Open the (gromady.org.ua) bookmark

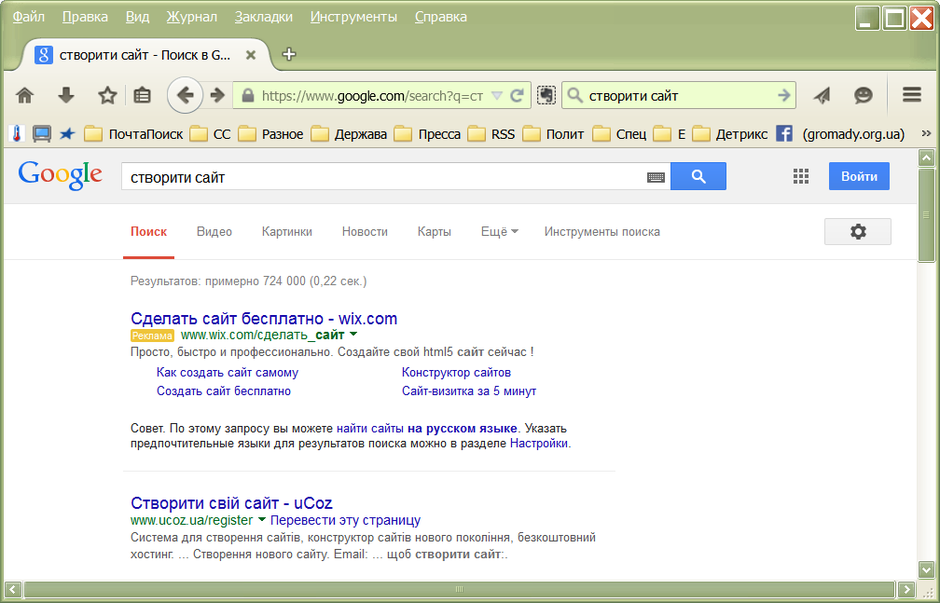(x=853, y=134)
